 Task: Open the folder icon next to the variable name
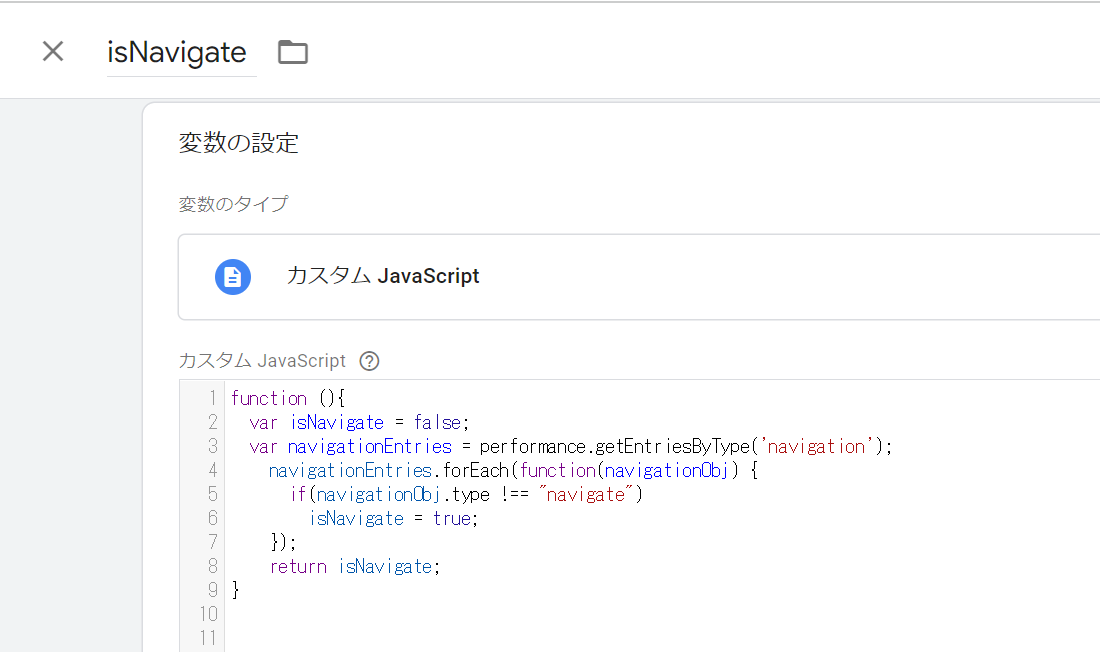292,52
